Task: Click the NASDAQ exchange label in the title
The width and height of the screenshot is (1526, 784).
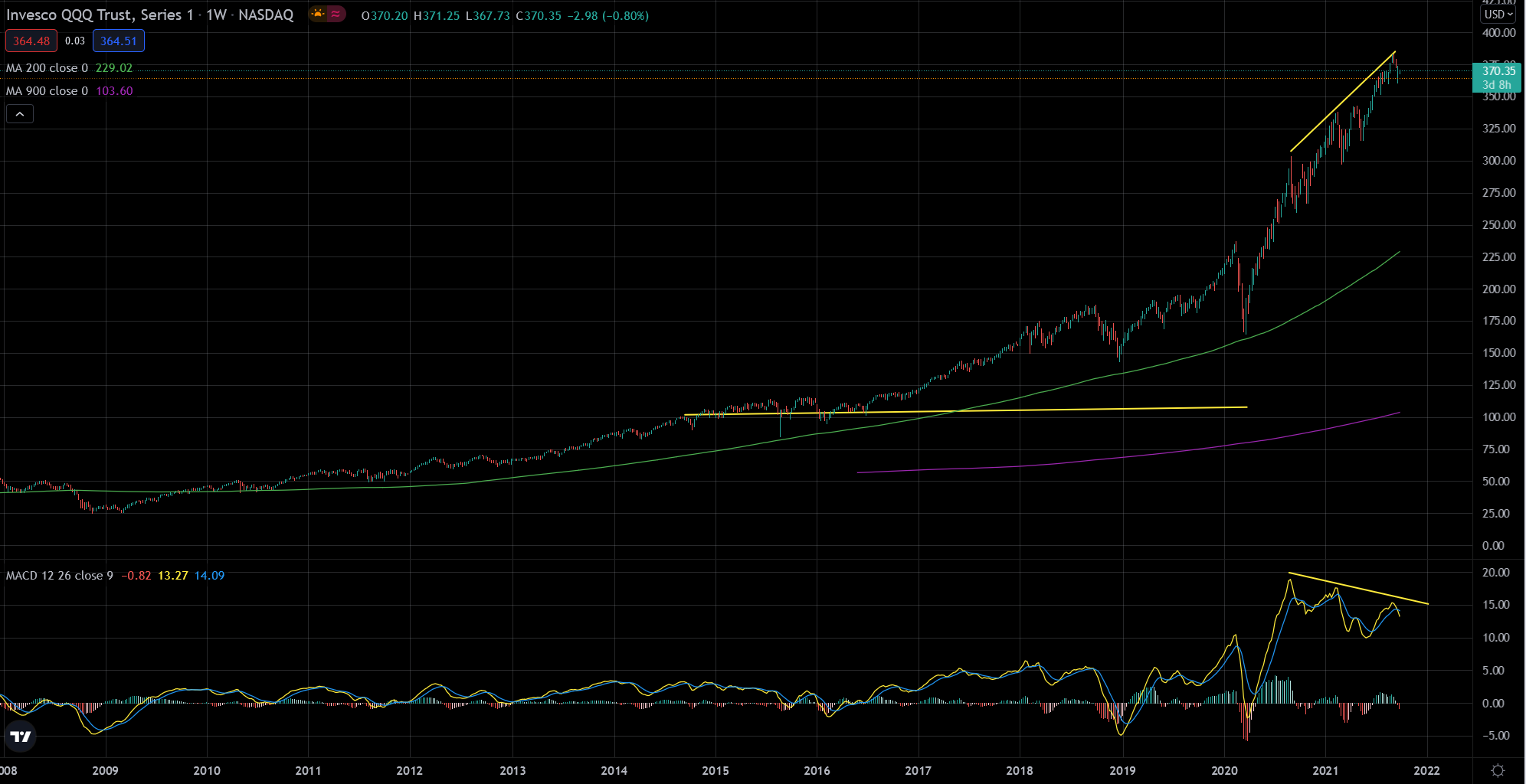Action: point(266,15)
